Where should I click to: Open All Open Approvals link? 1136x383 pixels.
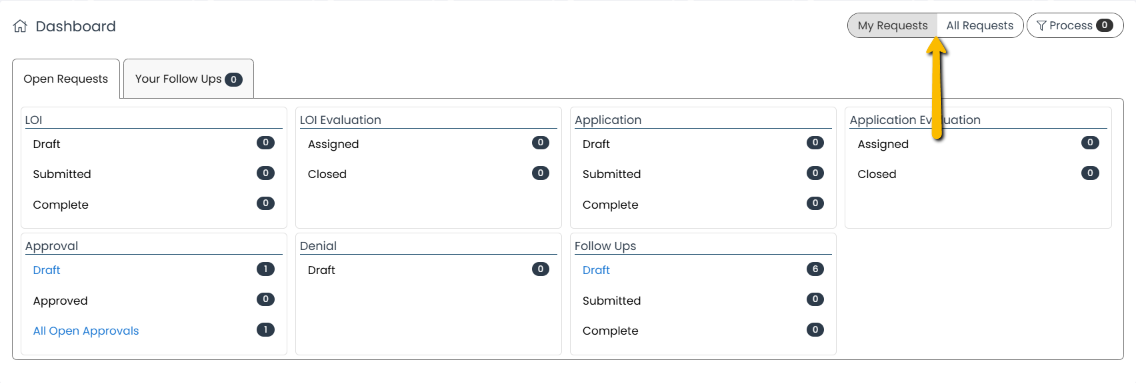tap(85, 331)
